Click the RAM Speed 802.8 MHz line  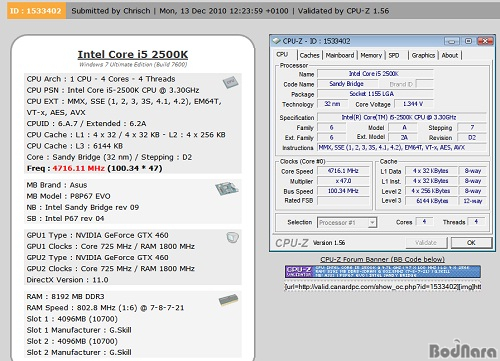pos(105,308)
